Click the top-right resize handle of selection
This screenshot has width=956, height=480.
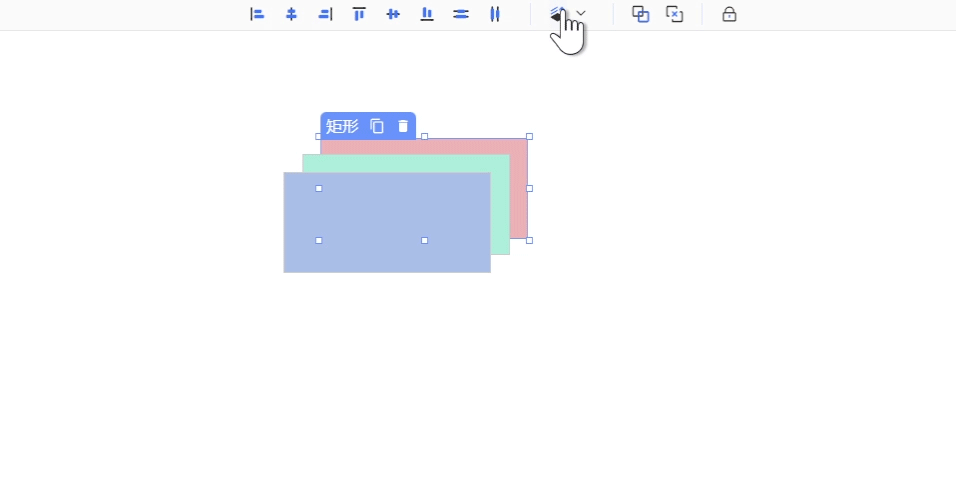click(x=529, y=137)
